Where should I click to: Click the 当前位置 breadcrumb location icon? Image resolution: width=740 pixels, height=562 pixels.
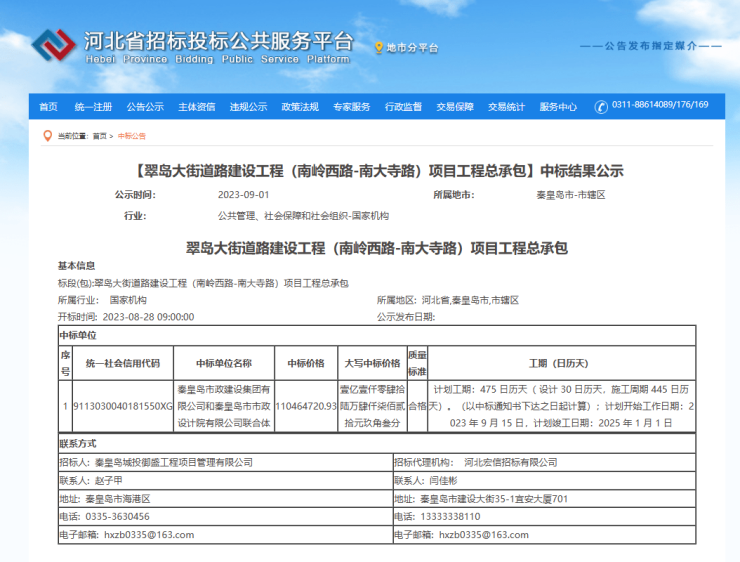[x=47, y=136]
